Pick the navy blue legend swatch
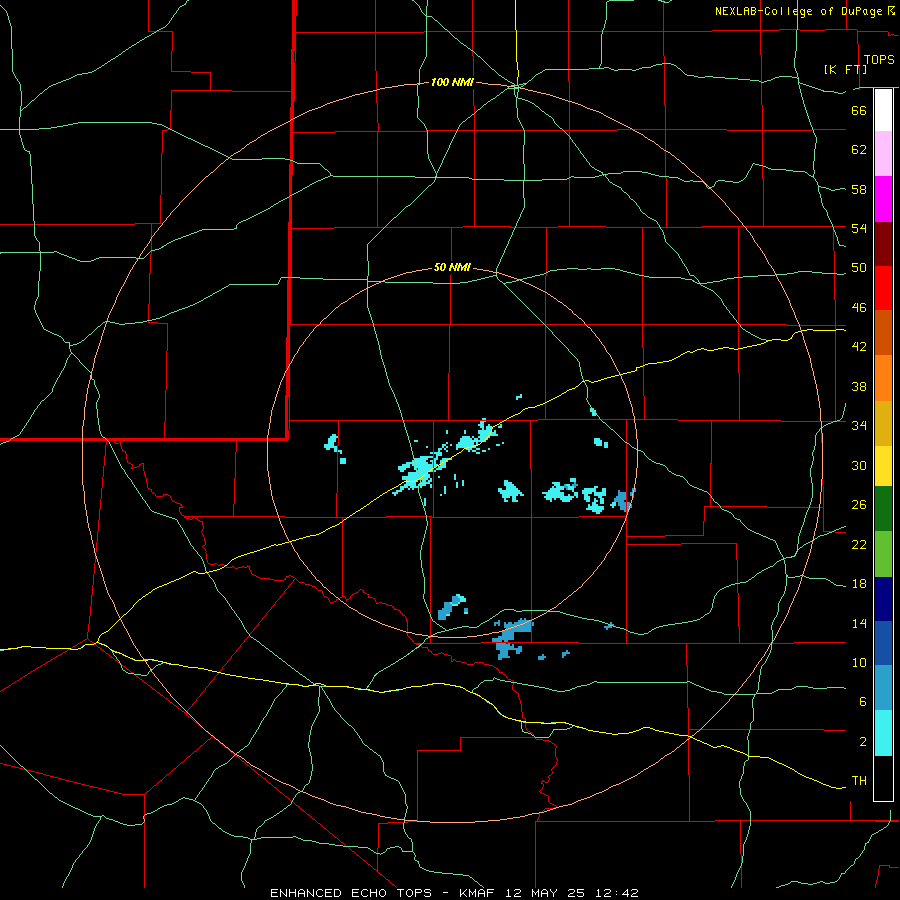Viewport: 900px width, 900px height. click(883, 599)
